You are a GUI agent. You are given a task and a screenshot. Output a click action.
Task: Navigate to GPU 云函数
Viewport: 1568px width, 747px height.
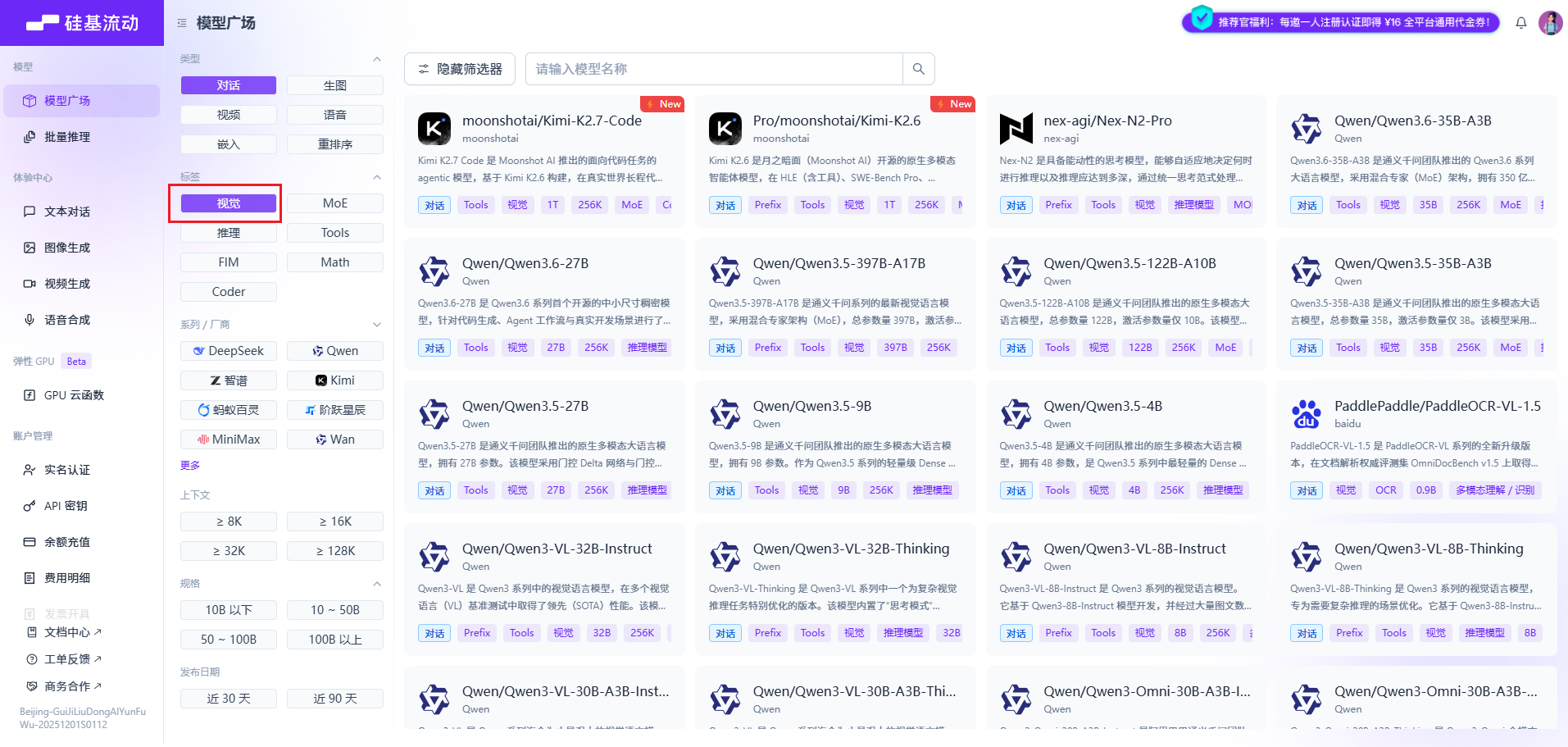tap(81, 395)
